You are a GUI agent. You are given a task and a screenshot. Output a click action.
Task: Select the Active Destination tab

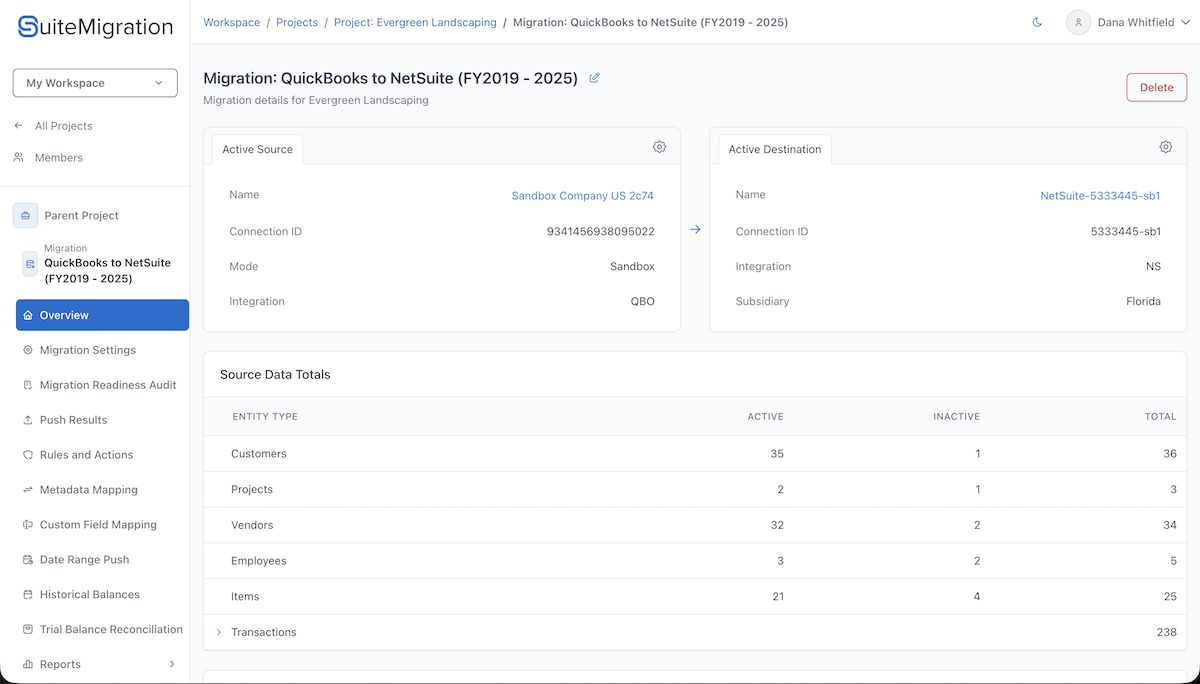[775, 149]
